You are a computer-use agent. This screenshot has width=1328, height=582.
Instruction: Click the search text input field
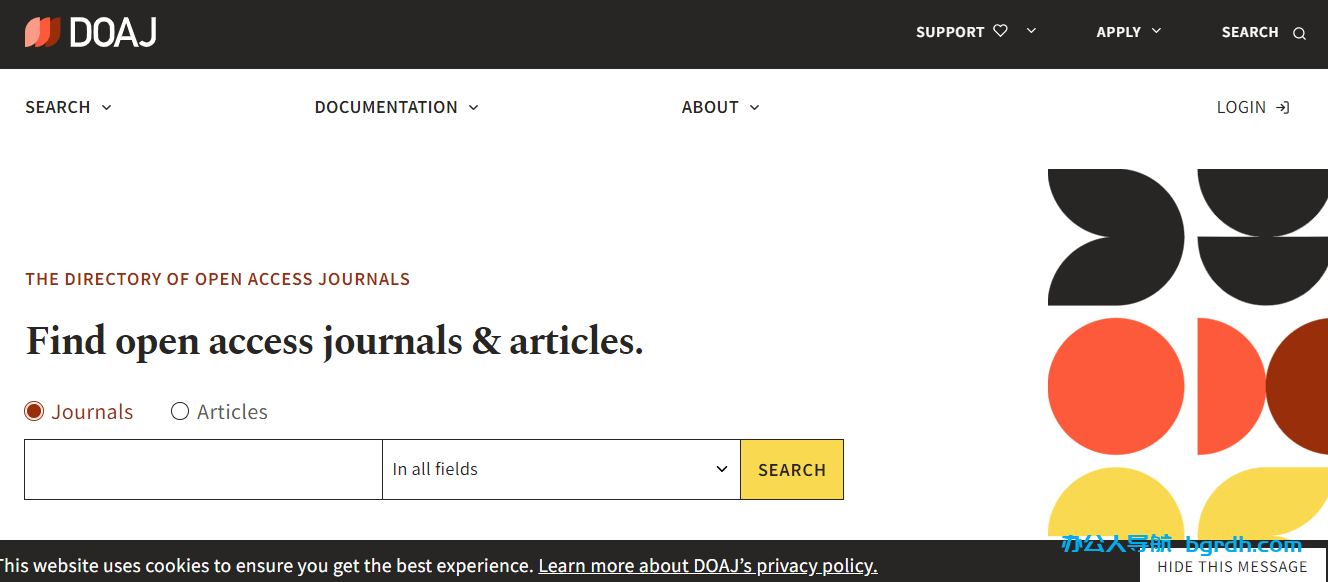click(x=203, y=469)
